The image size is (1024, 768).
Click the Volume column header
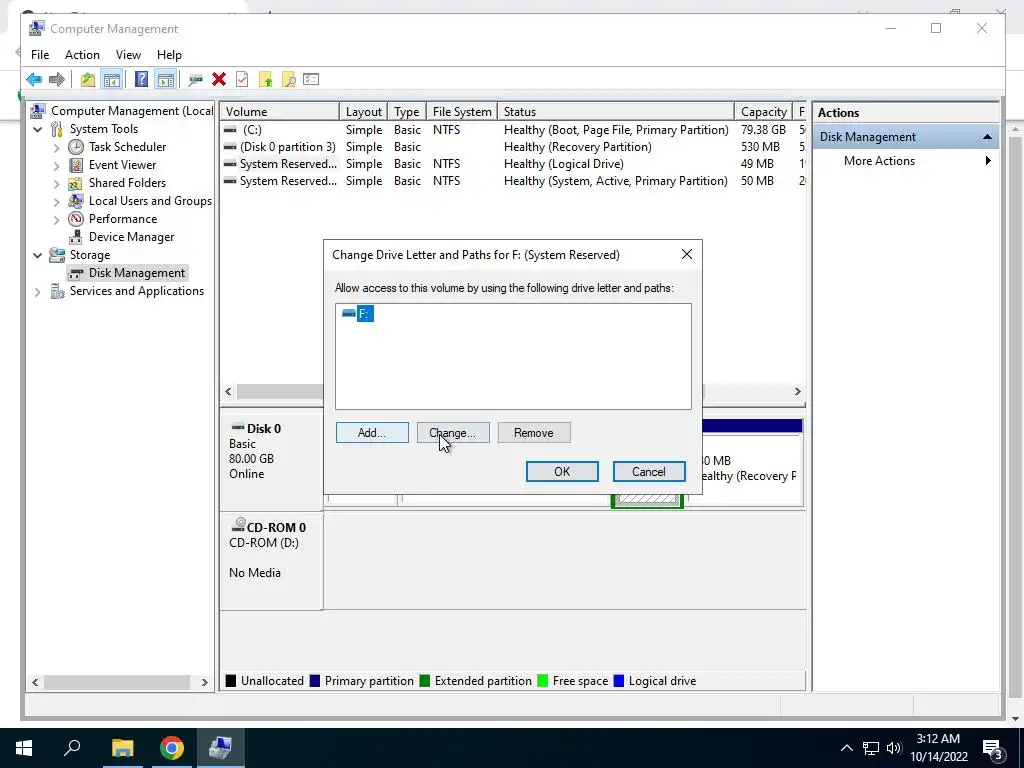280,112
